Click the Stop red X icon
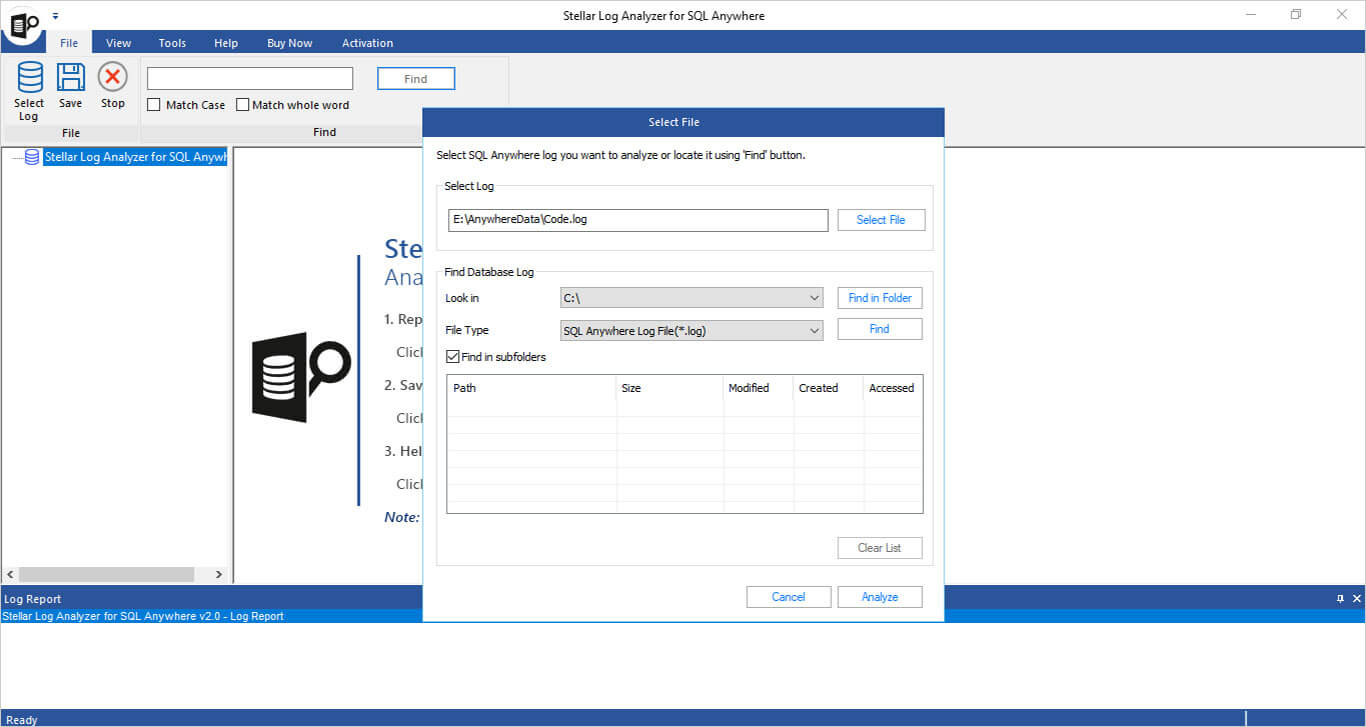Viewport: 1366px width, 727px height. [x=112, y=77]
